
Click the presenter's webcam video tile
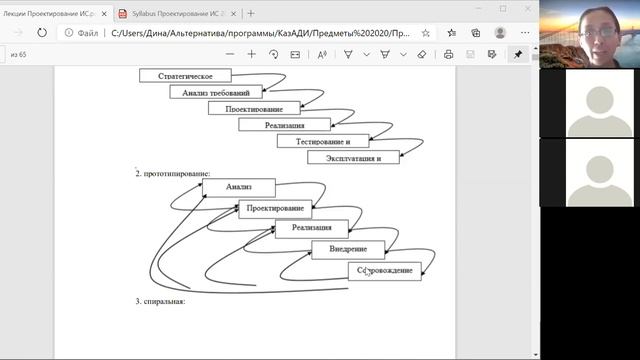pos(589,34)
